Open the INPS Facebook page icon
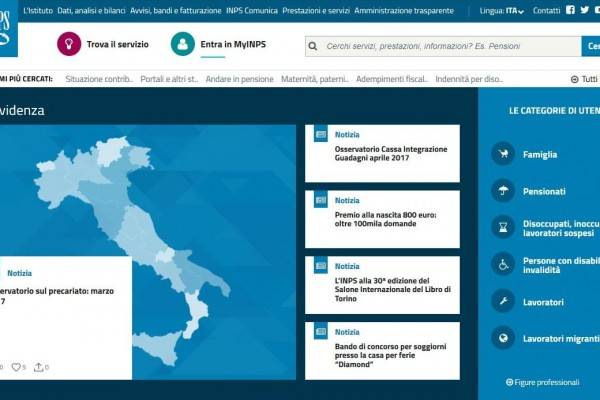 [570, 10]
